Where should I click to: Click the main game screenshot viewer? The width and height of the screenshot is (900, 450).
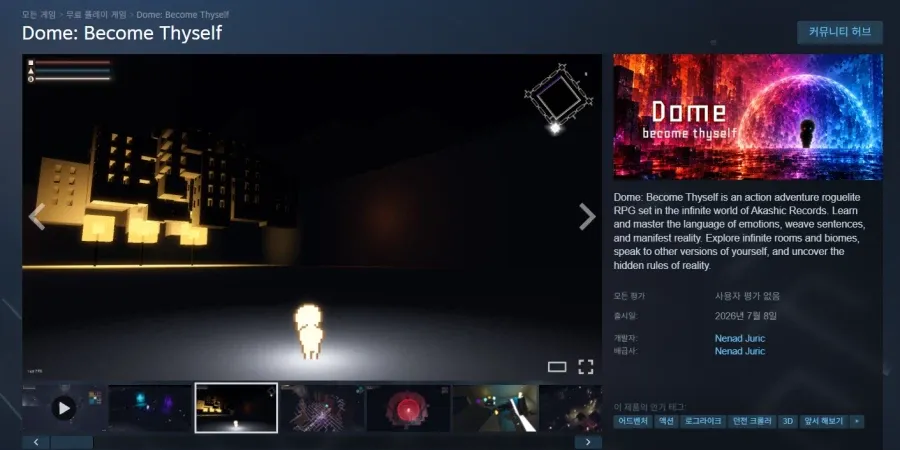coord(312,217)
